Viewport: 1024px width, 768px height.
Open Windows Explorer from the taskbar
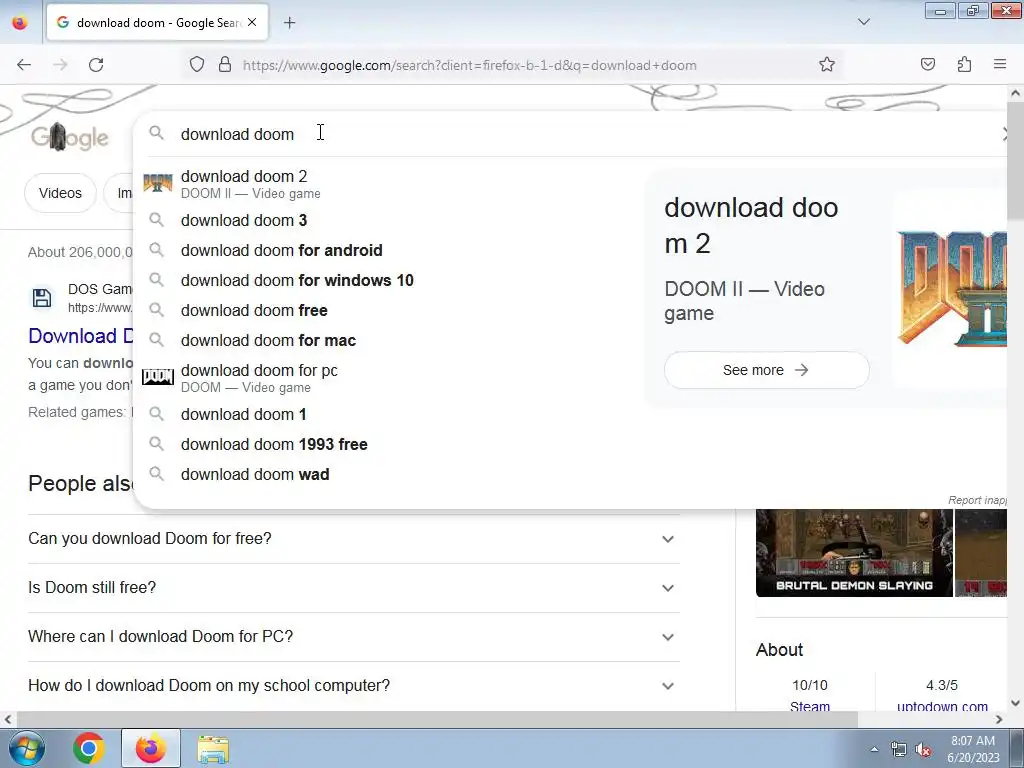213,748
